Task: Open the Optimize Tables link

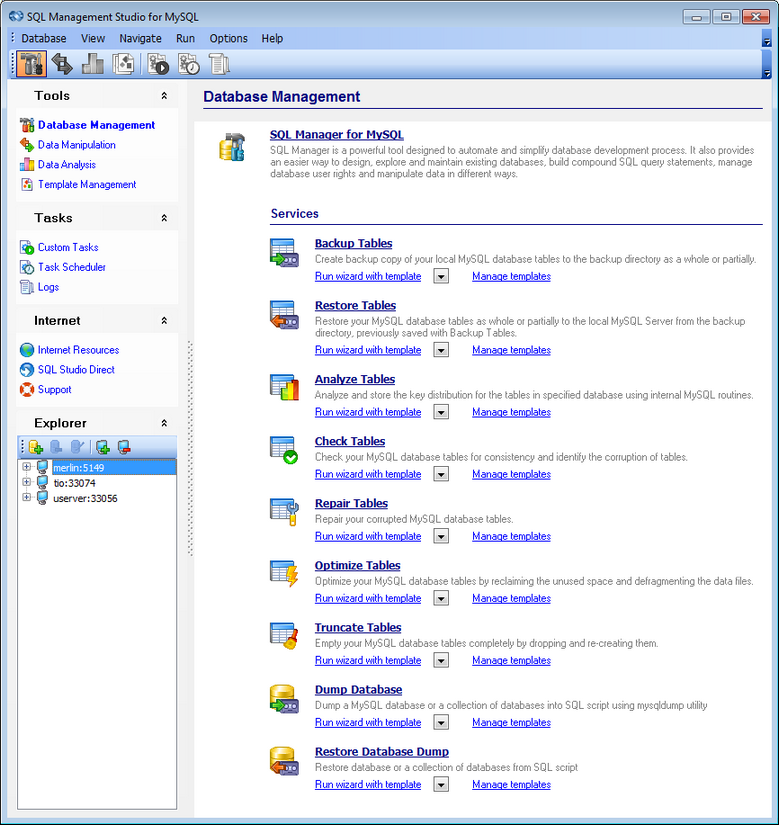Action: (358, 566)
